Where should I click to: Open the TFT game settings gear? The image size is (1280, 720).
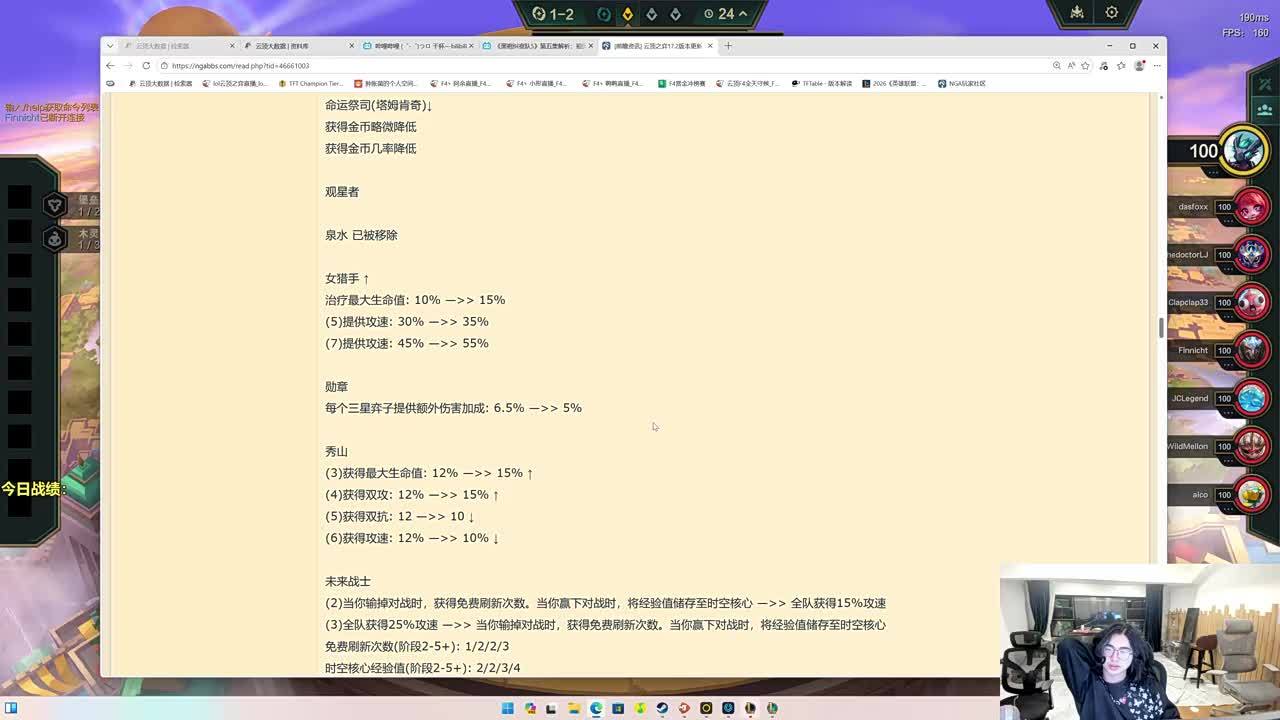coord(1112,13)
